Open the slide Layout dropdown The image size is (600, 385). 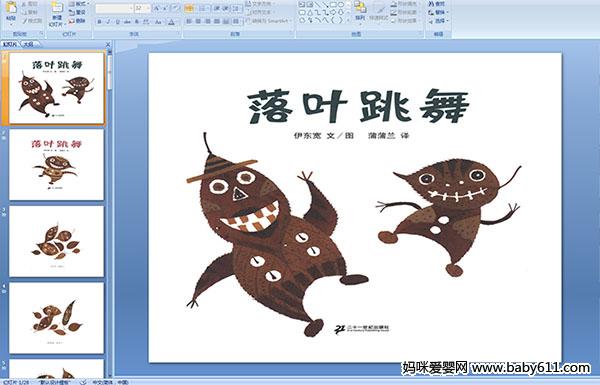coord(78,4)
